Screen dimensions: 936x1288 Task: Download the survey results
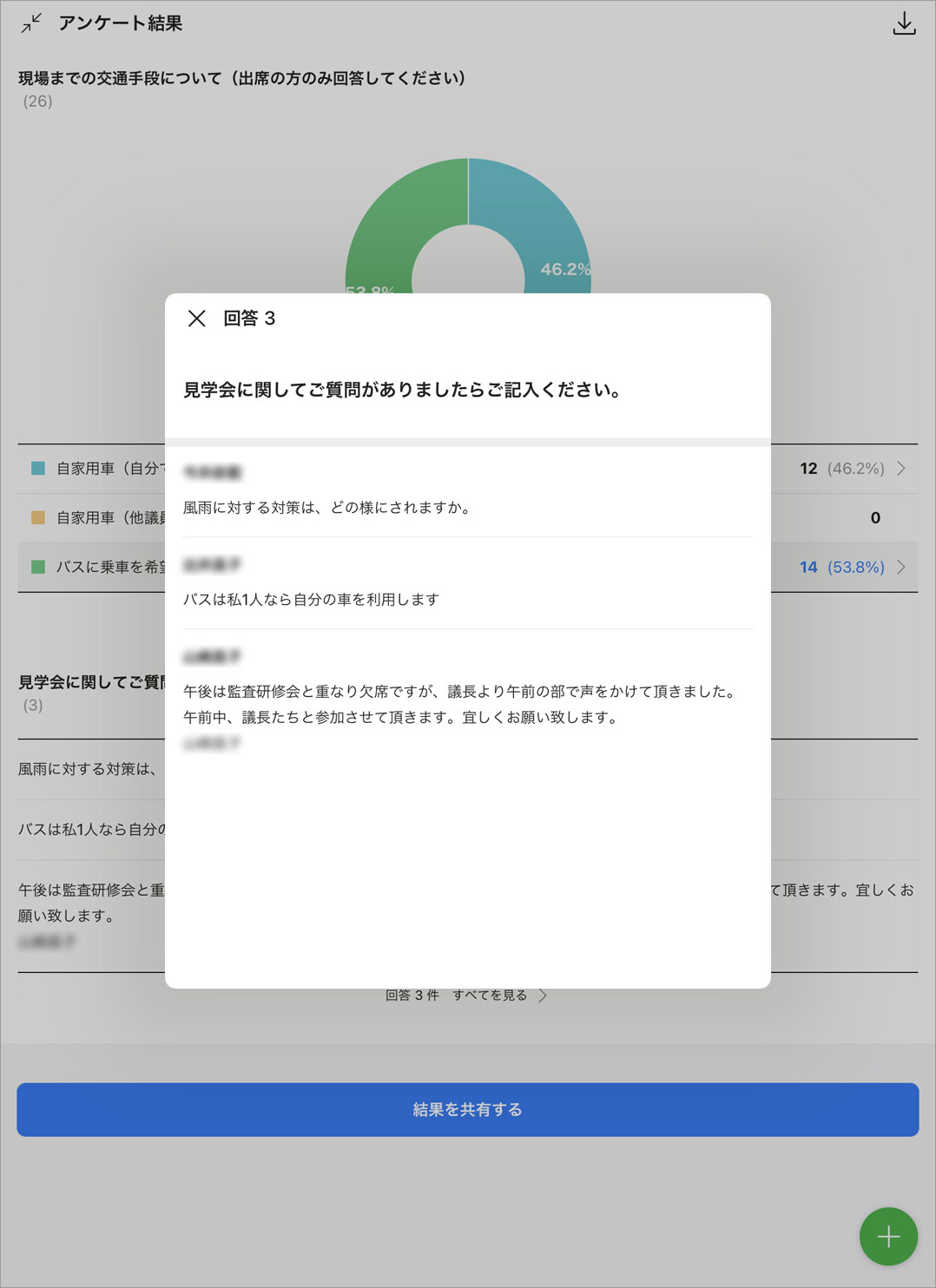(904, 23)
